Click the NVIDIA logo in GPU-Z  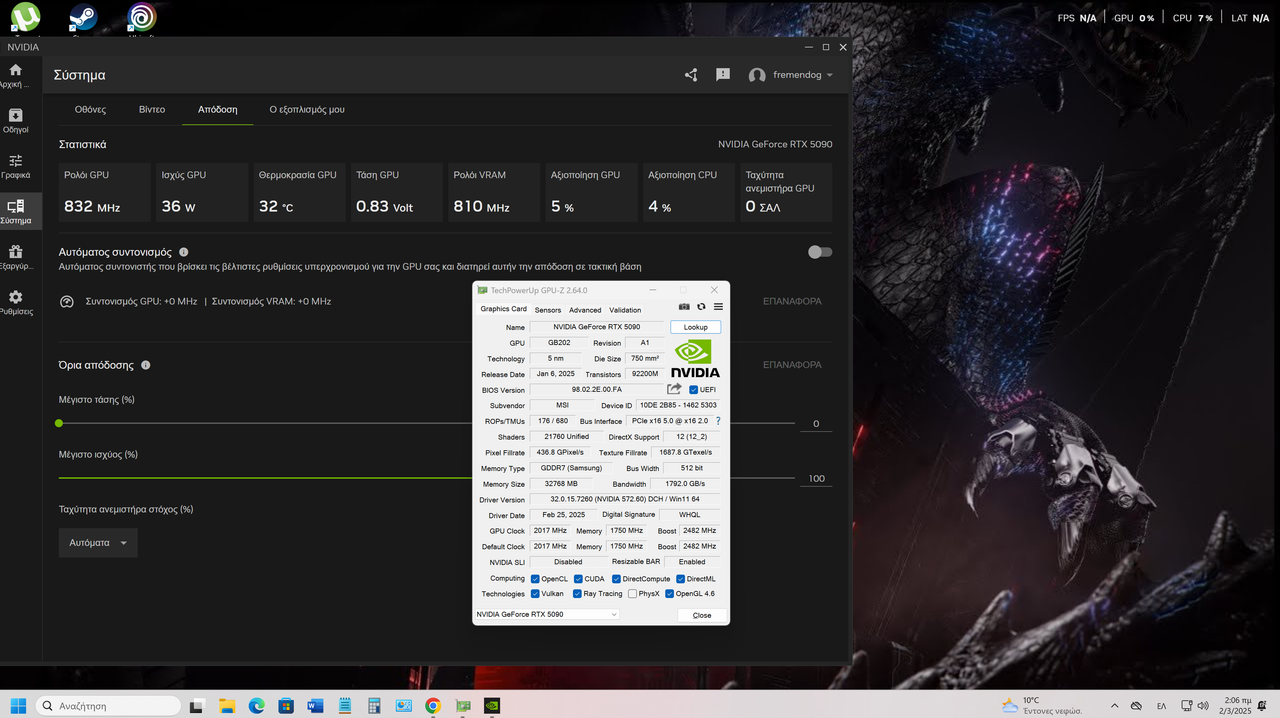pos(695,358)
